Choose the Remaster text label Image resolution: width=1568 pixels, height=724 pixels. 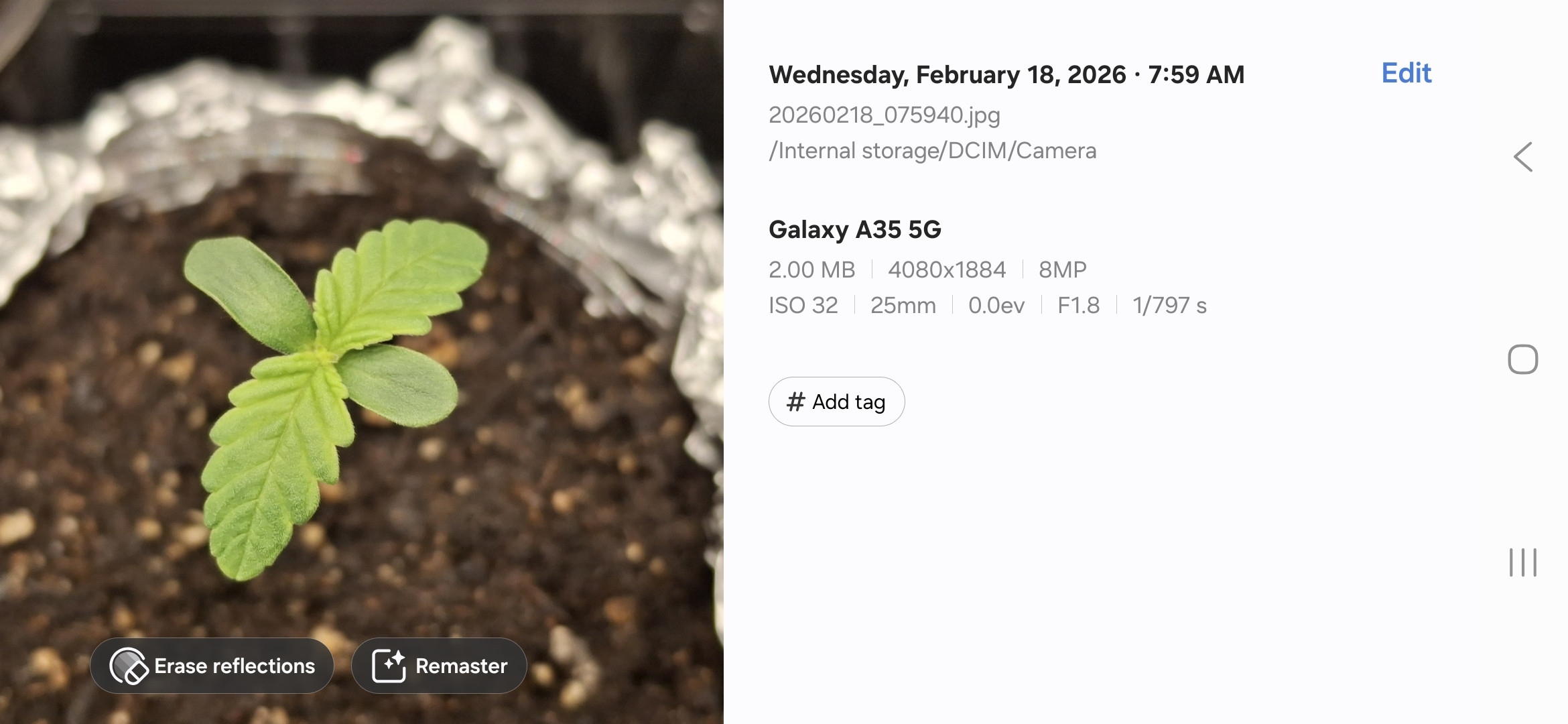461,666
